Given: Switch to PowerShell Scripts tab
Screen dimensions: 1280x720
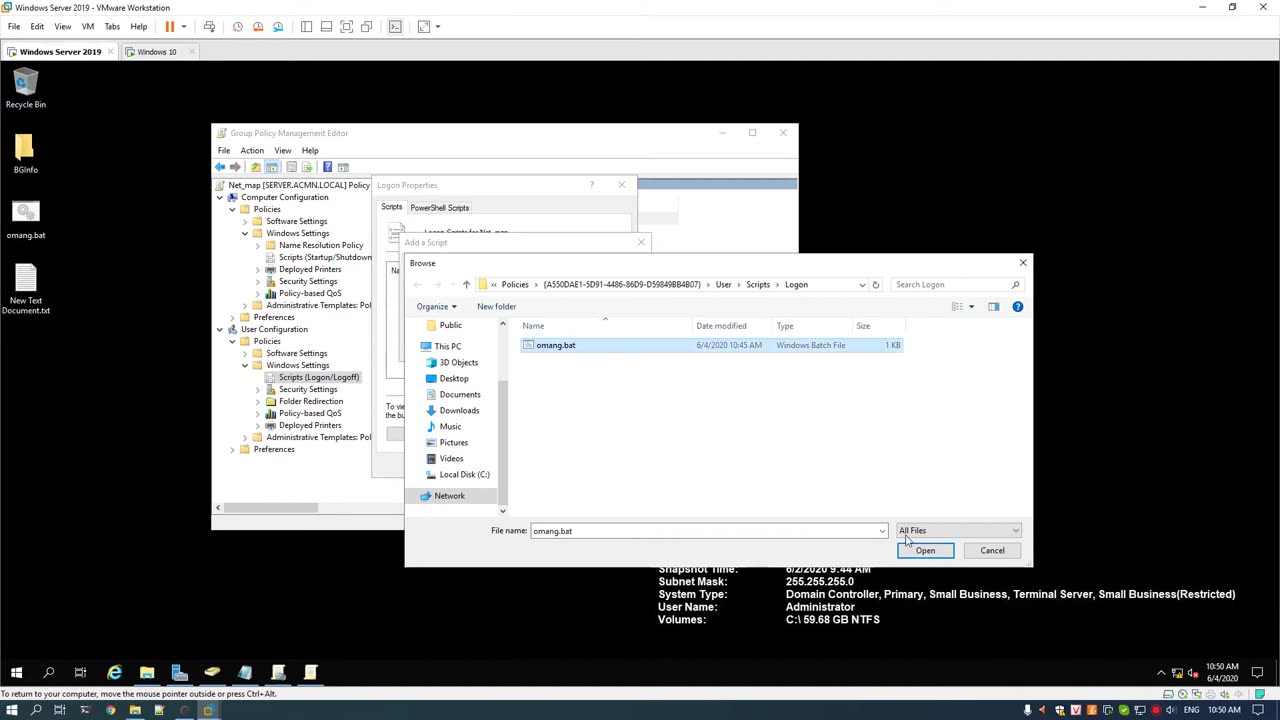Looking at the screenshot, I should point(439,208).
